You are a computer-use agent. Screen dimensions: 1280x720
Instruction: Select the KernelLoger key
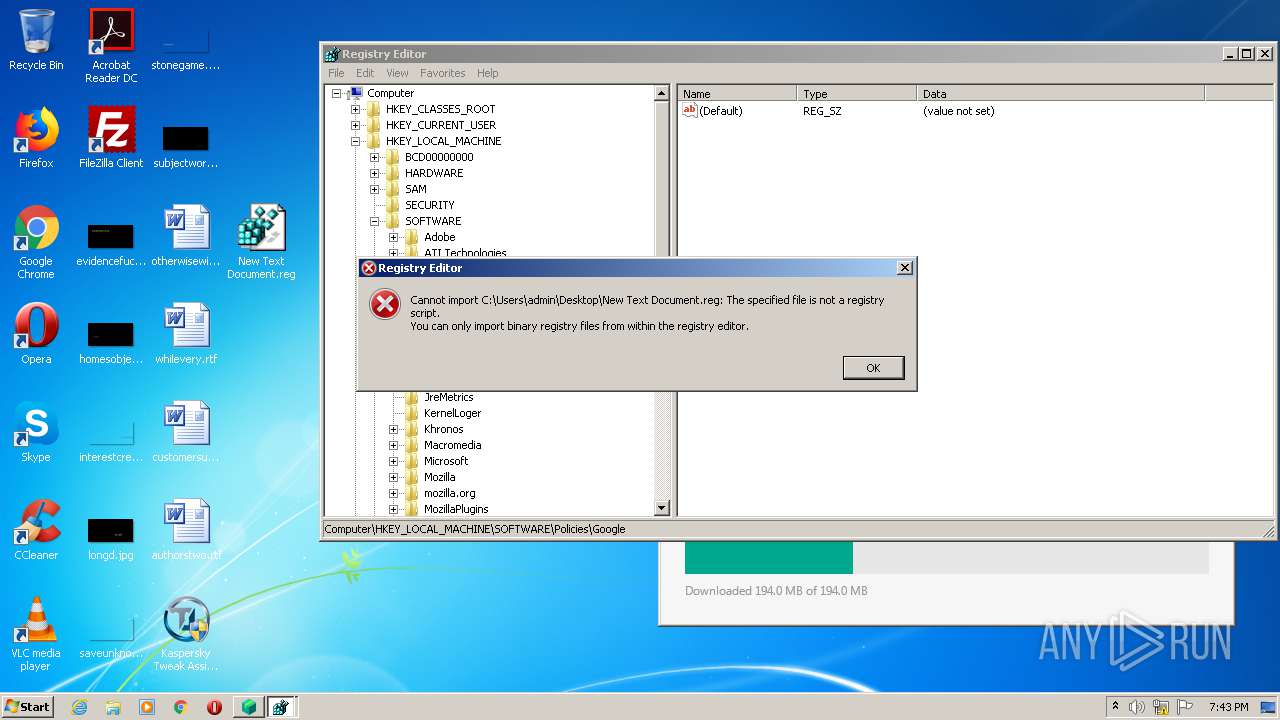tap(452, 413)
